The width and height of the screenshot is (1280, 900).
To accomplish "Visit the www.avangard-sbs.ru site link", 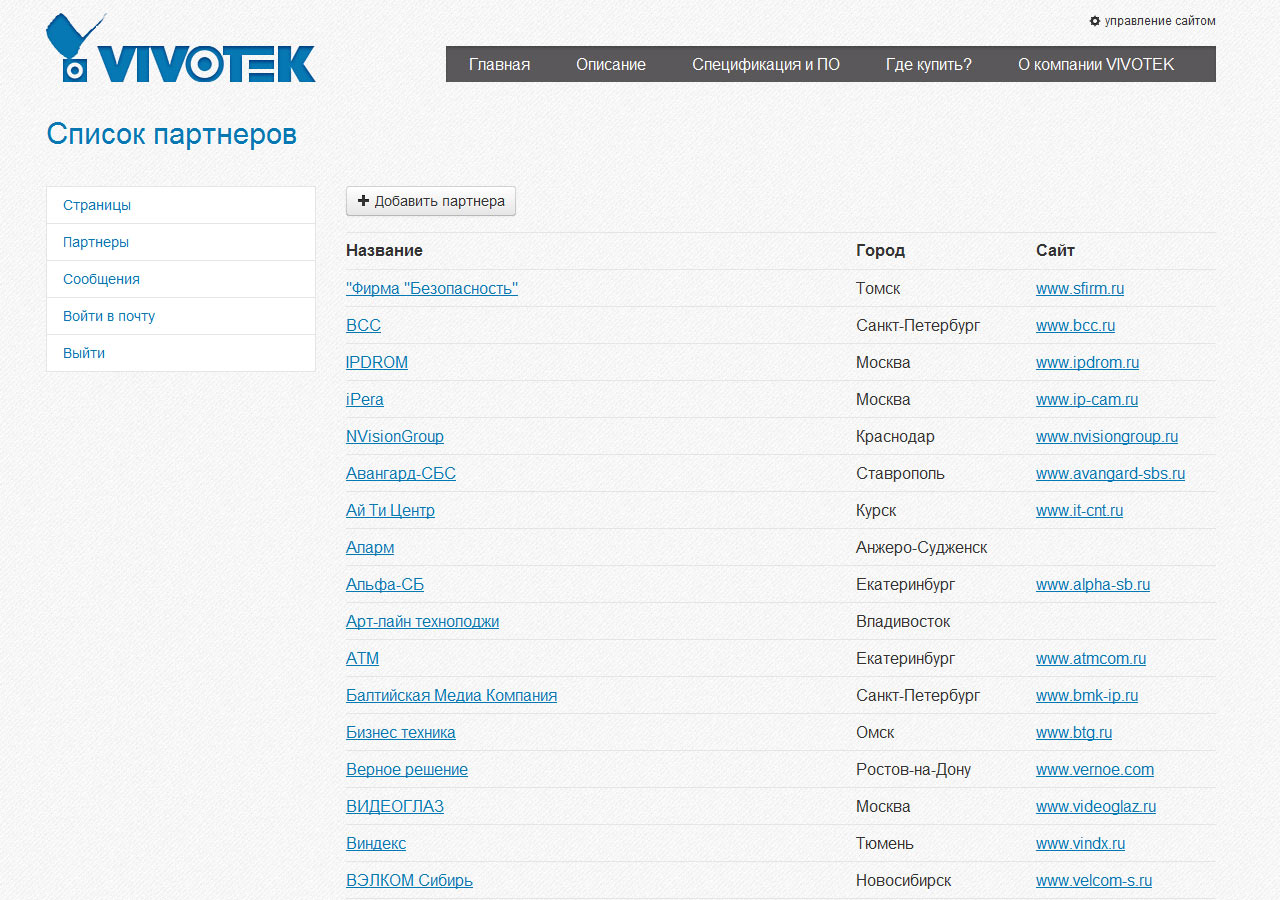I will [1110, 473].
